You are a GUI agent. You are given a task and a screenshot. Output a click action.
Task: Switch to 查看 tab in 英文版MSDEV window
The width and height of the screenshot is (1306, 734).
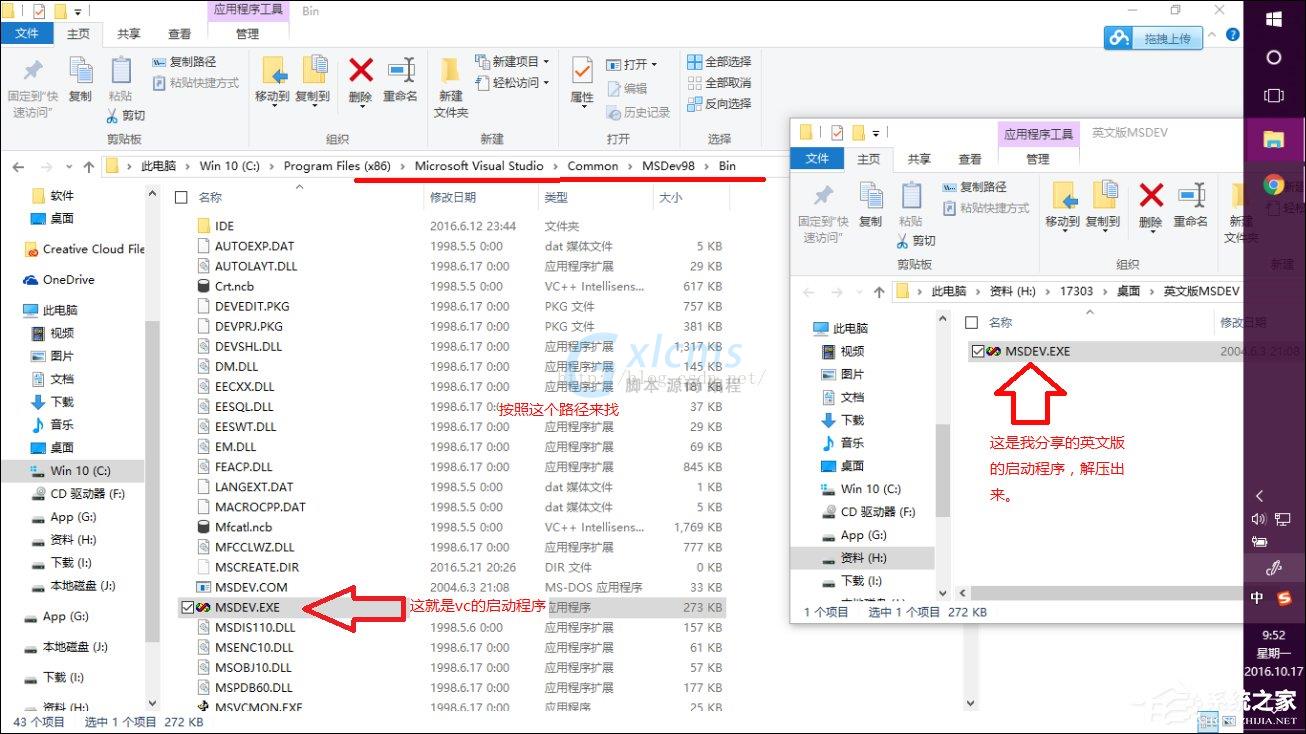970,159
